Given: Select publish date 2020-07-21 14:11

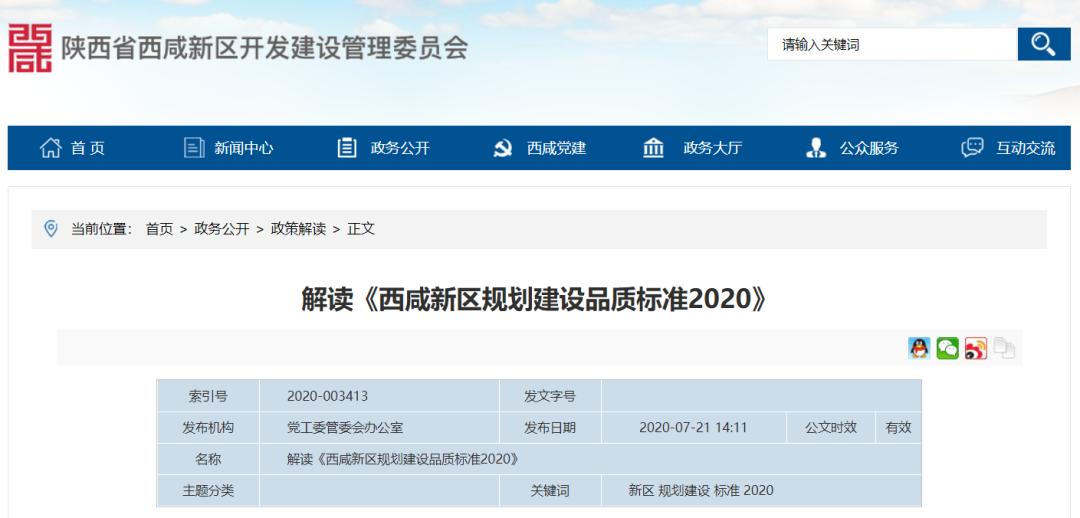Looking at the screenshot, I should (693, 428).
